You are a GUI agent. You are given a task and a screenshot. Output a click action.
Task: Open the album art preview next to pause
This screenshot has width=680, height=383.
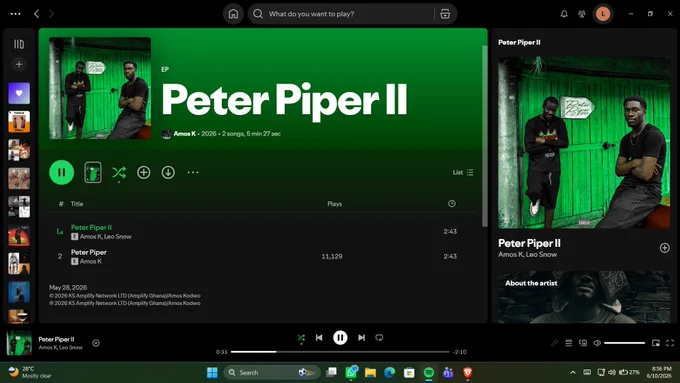coord(93,172)
